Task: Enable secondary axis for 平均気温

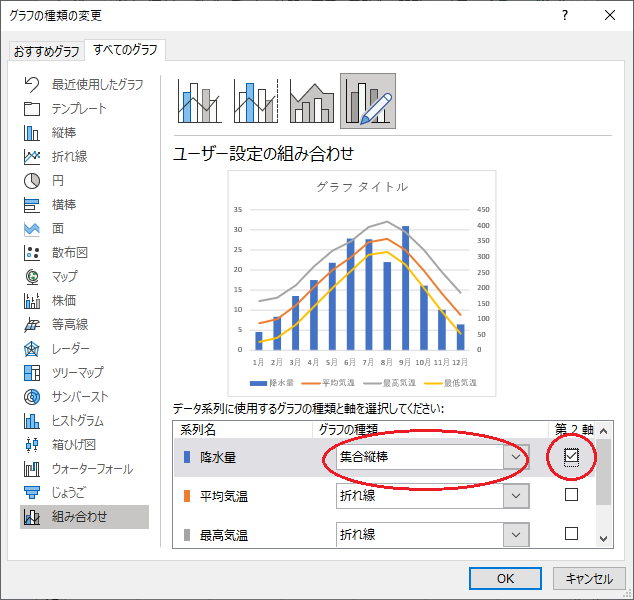Action: 571,495
